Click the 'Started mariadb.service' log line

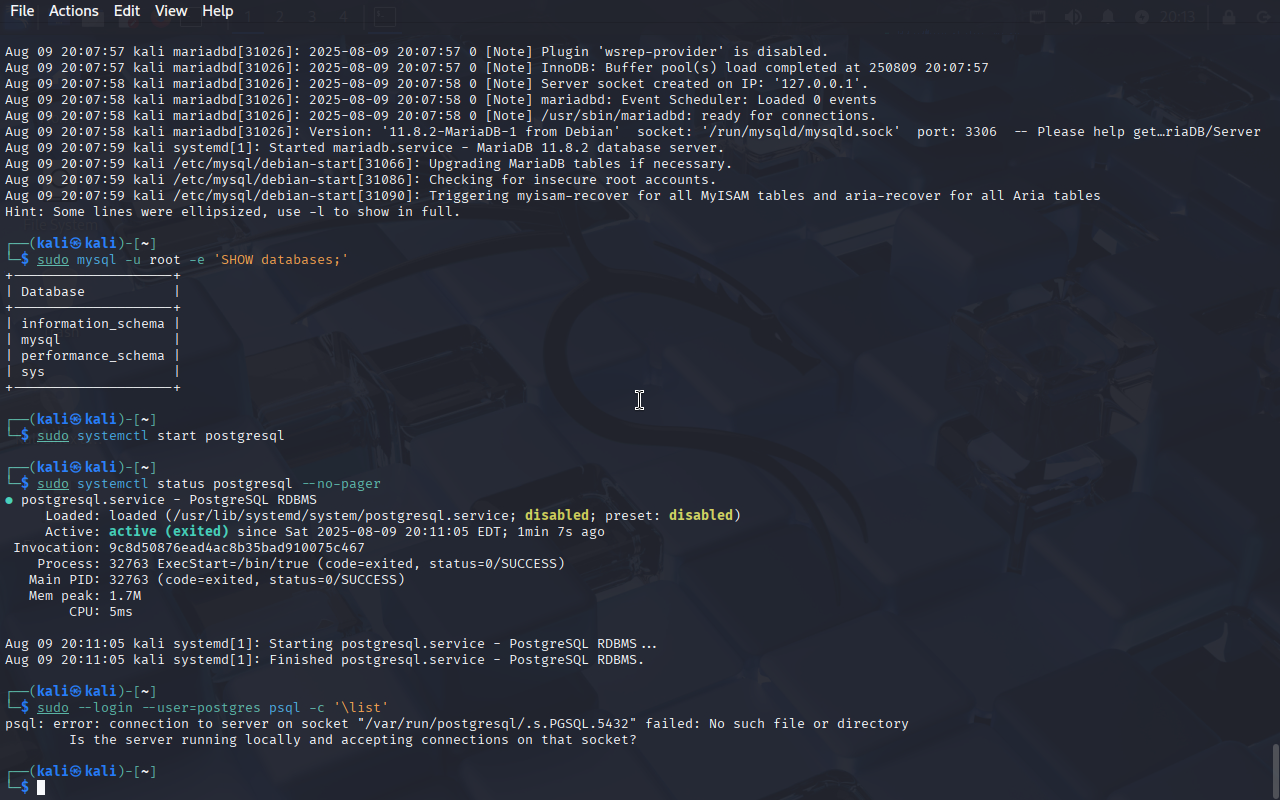365,148
